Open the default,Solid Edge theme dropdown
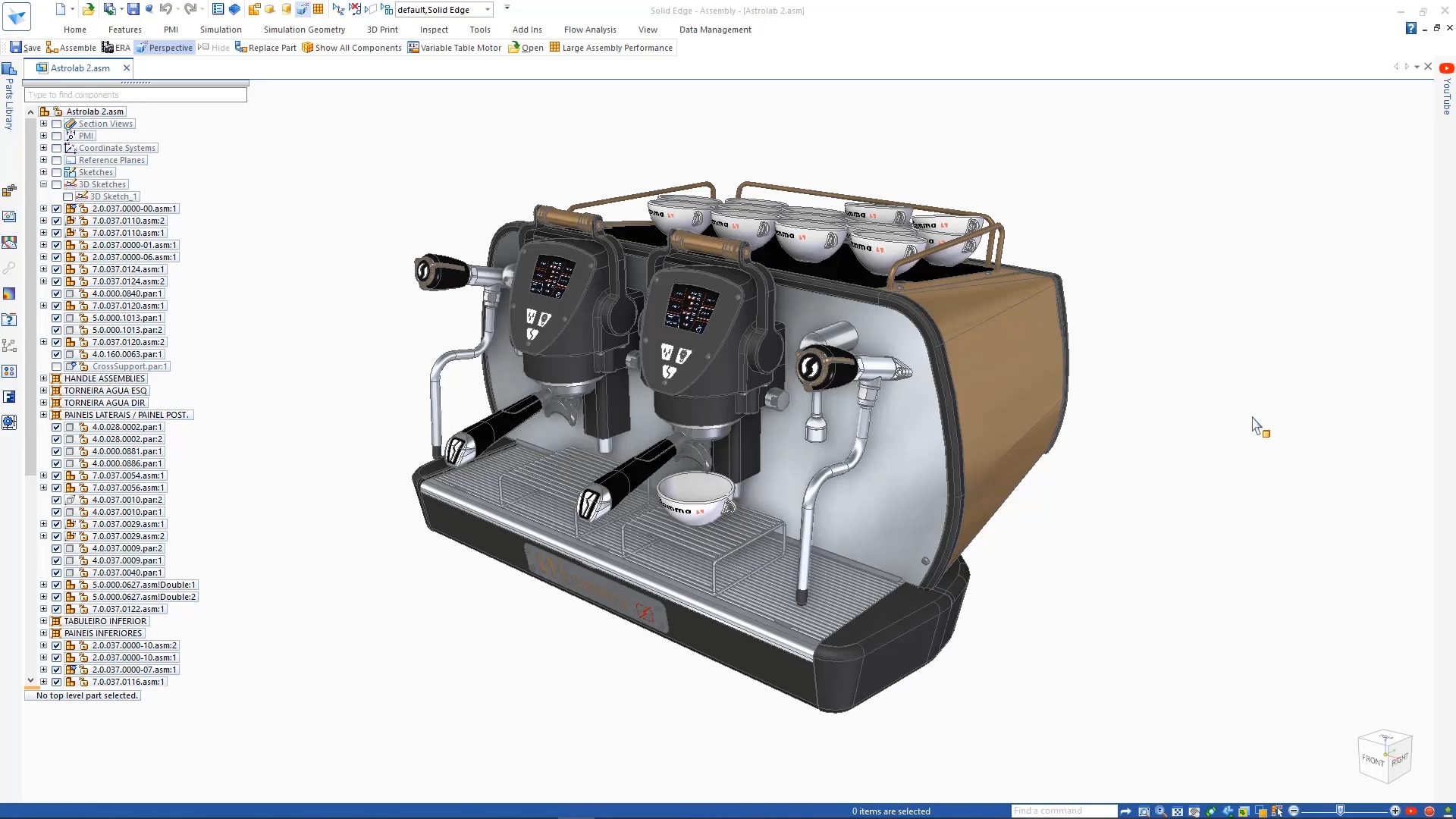This screenshot has height=819, width=1456. pyautogui.click(x=488, y=10)
